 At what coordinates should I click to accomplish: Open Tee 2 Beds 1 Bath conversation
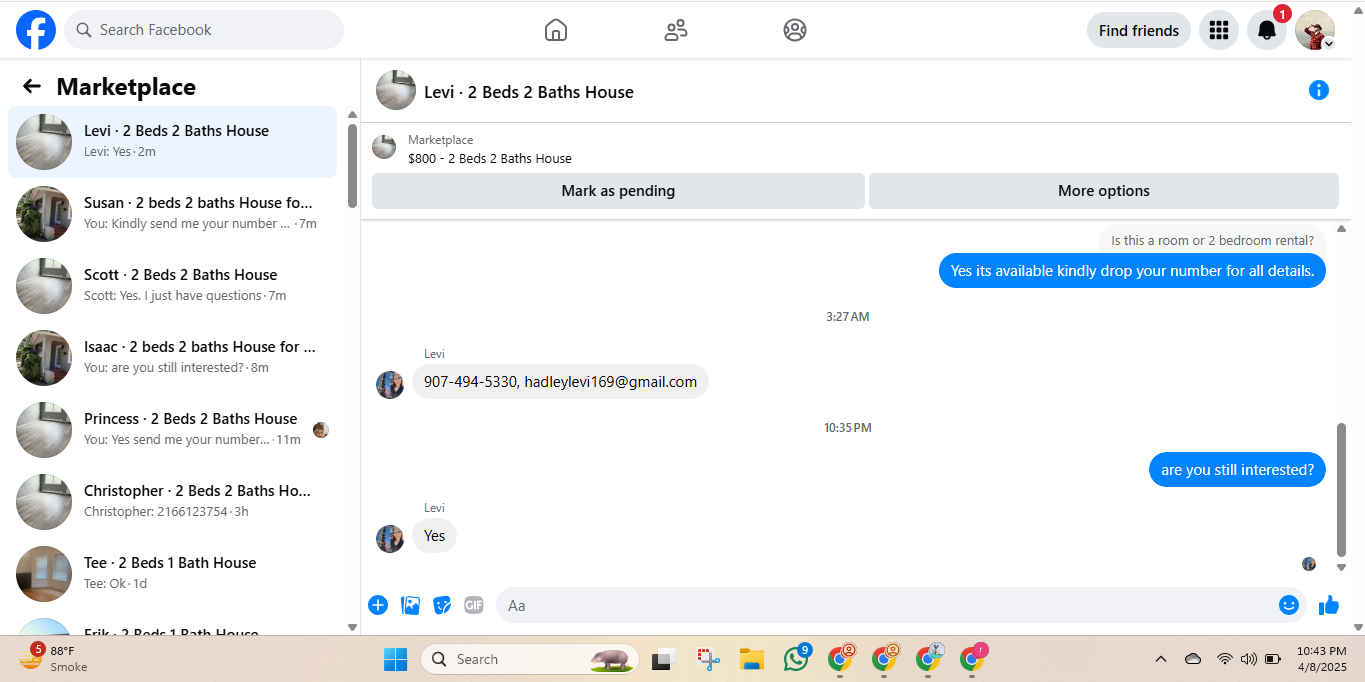(x=172, y=574)
